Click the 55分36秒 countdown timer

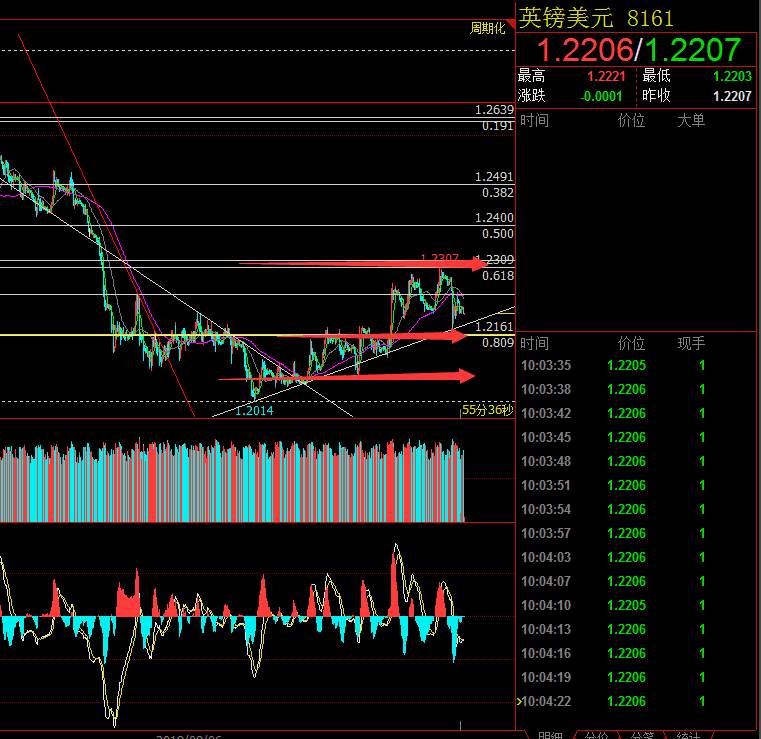(487, 410)
